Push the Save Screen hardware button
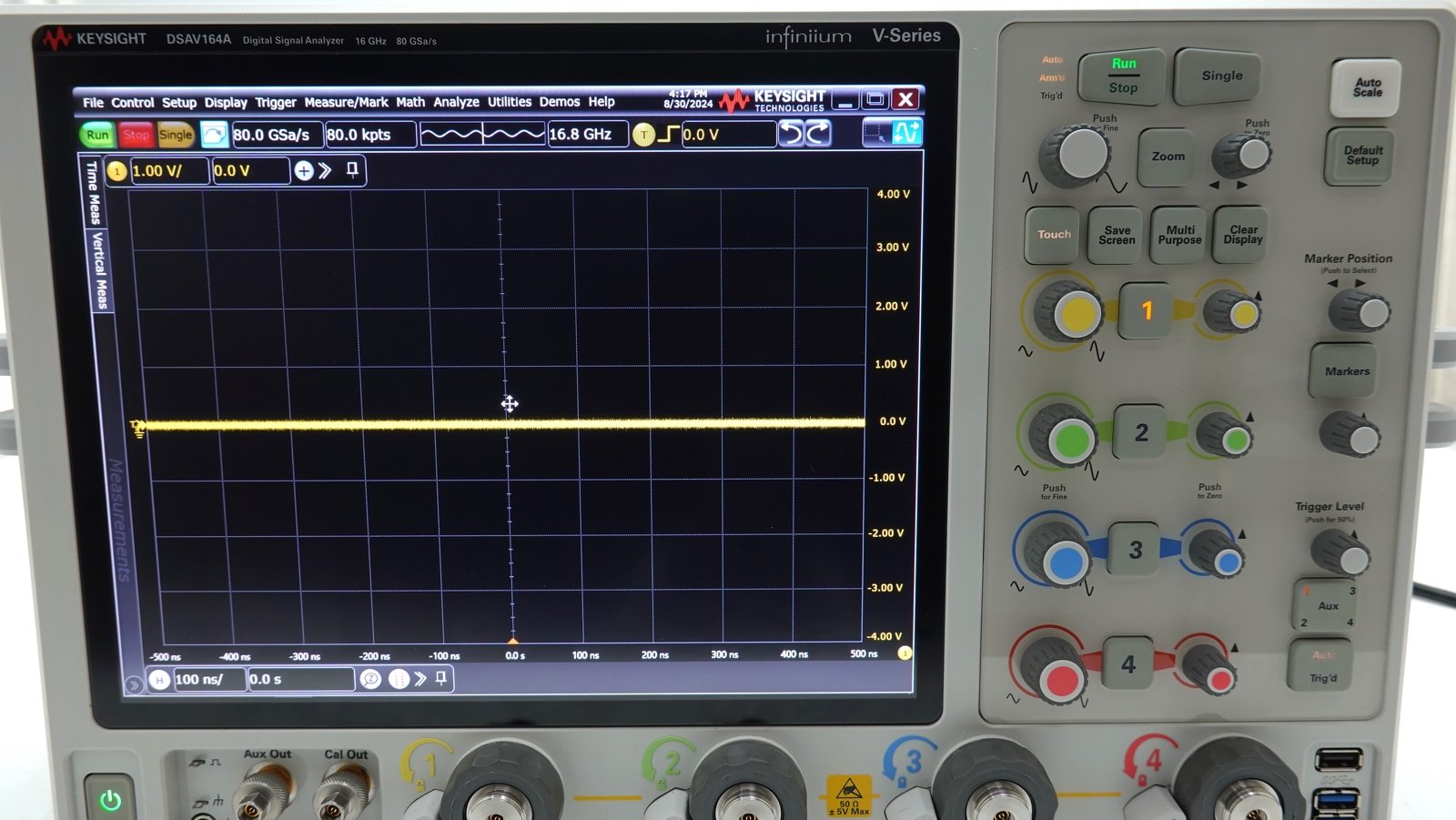This screenshot has height=820, width=1456. [1117, 235]
